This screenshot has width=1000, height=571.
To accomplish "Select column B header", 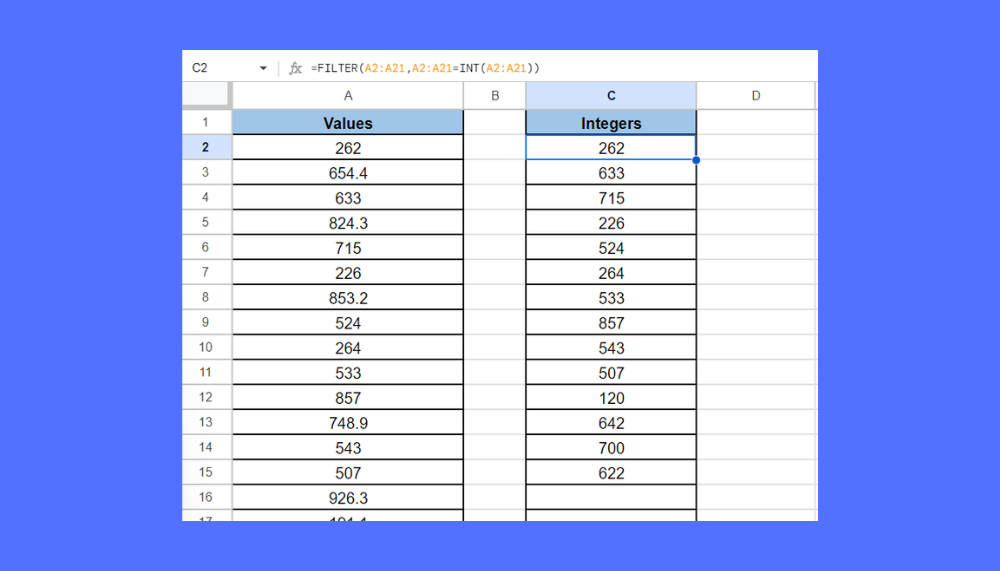I will click(x=495, y=96).
